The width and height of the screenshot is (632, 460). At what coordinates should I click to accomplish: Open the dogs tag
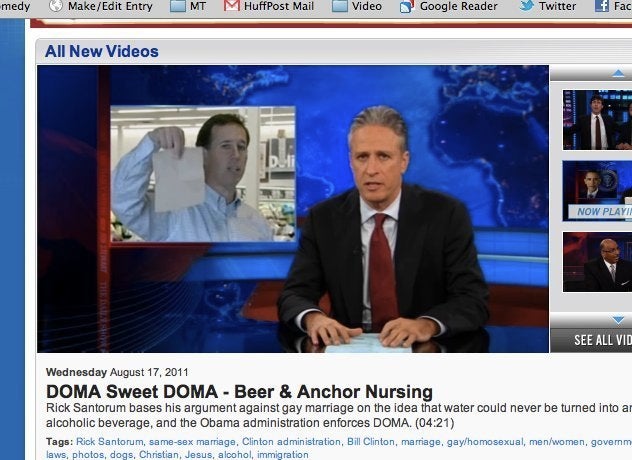click(x=121, y=455)
